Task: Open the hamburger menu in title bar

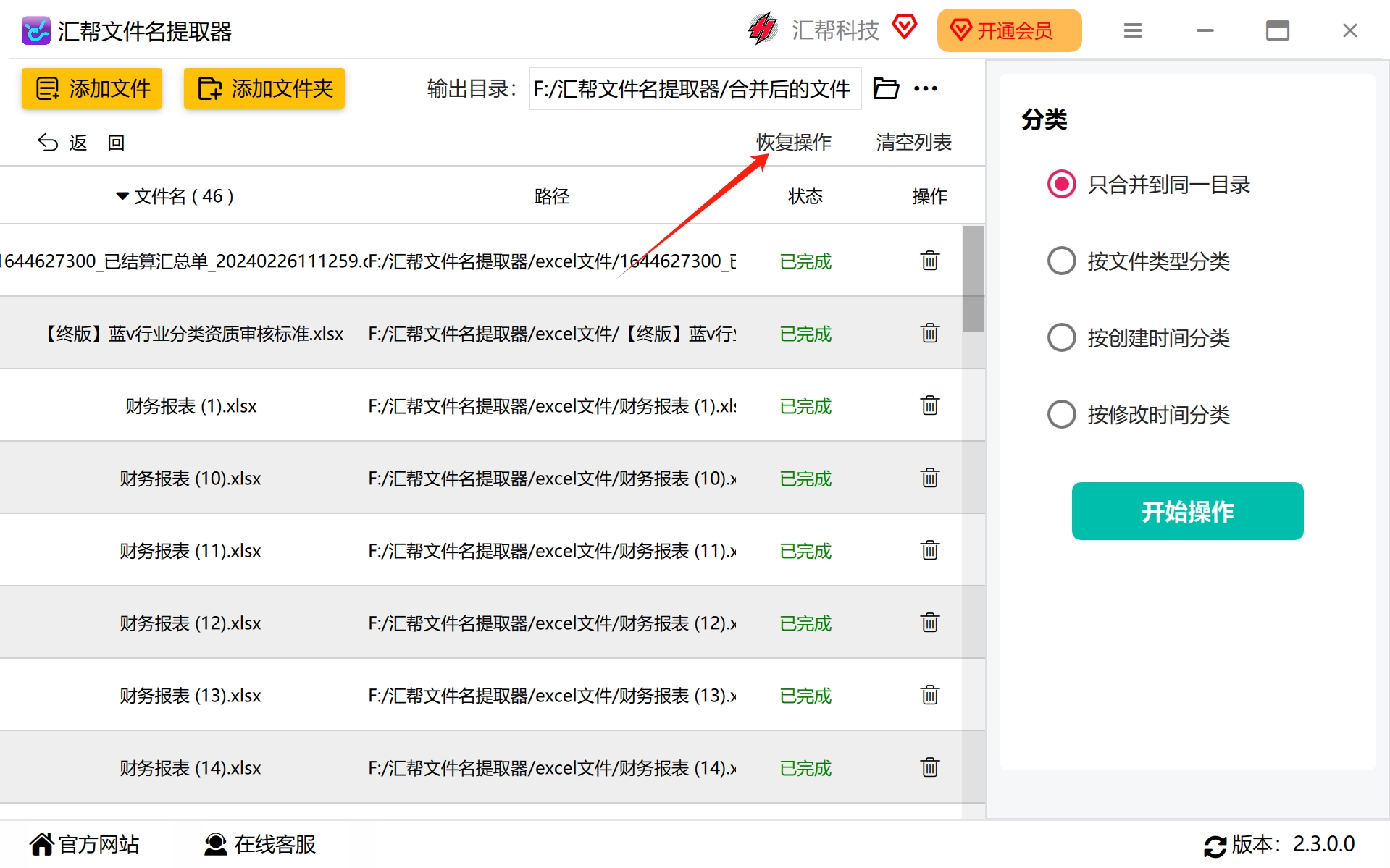Action: pos(1133,30)
